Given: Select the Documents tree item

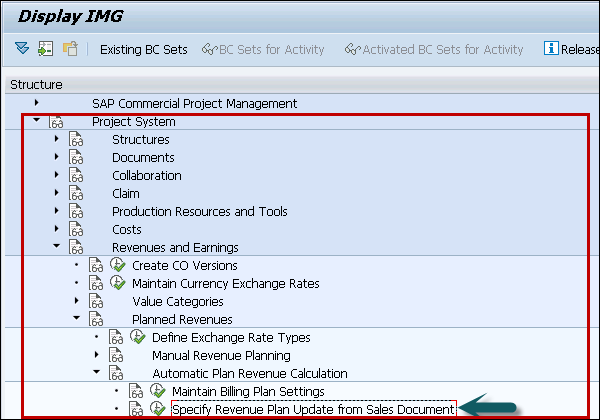Looking at the screenshot, I should pyautogui.click(x=143, y=158).
